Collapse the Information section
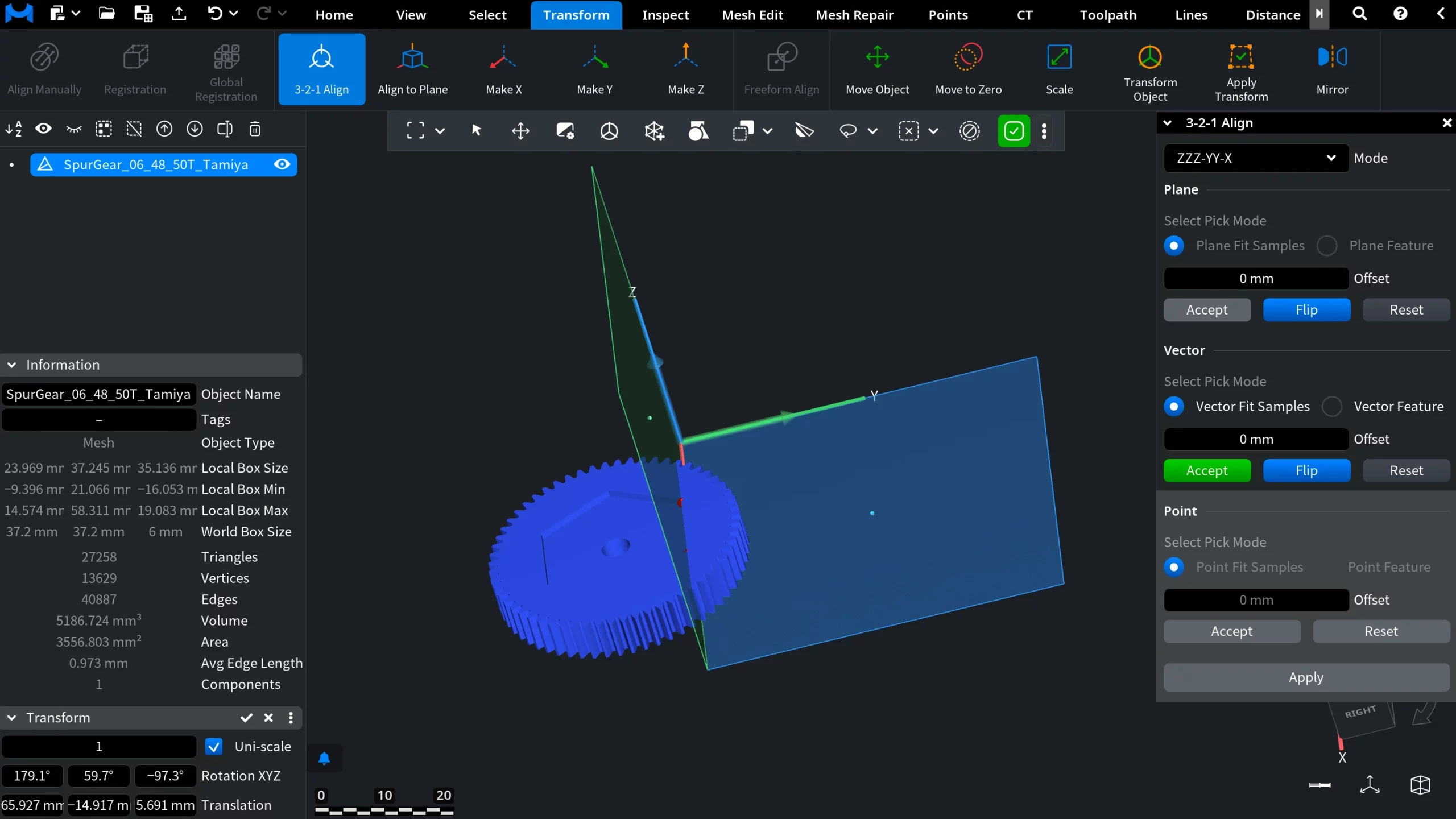The height and width of the screenshot is (819, 1456). pos(11,365)
